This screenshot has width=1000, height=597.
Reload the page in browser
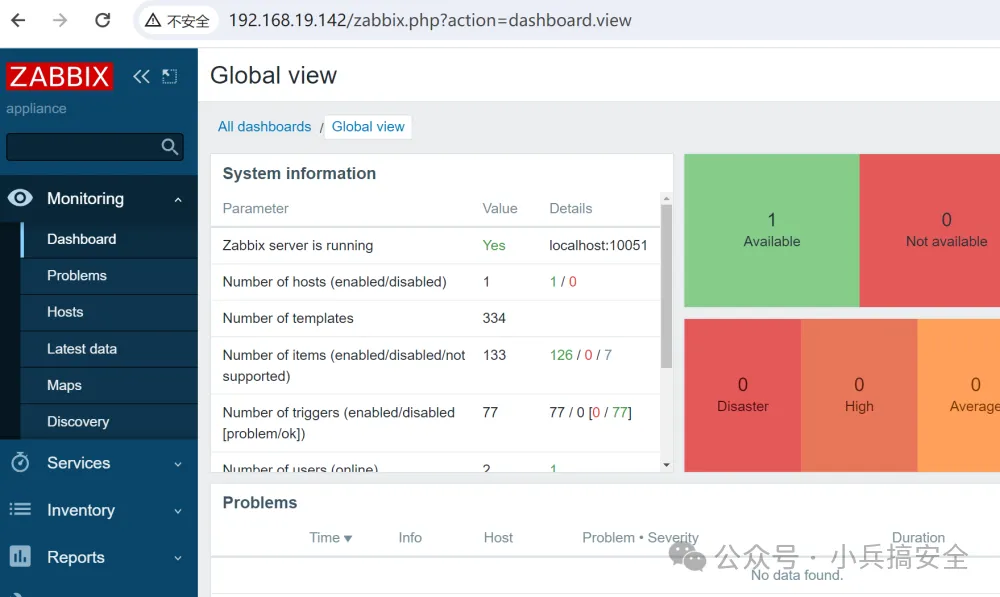tap(102, 20)
